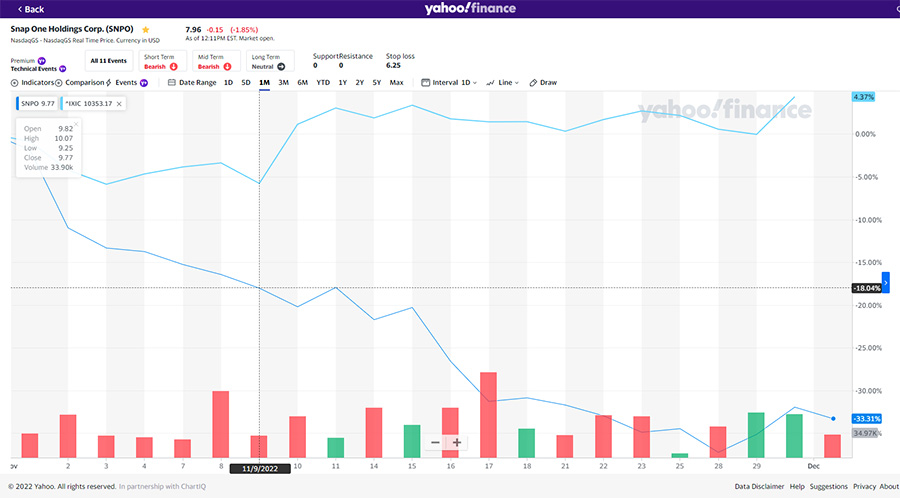900x498 pixels.
Task: Click the SNPO 9.77 series chip
Action: pos(37,104)
